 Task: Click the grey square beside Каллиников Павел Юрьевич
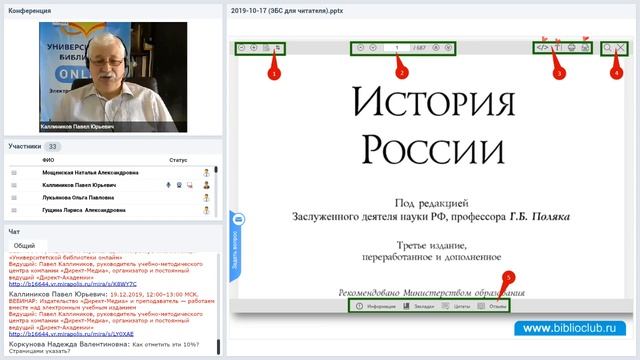coord(14,185)
